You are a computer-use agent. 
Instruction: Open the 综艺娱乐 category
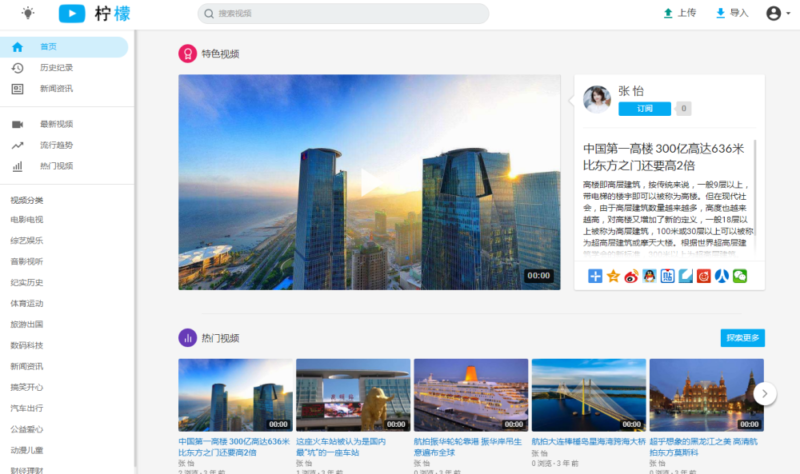click(27, 240)
